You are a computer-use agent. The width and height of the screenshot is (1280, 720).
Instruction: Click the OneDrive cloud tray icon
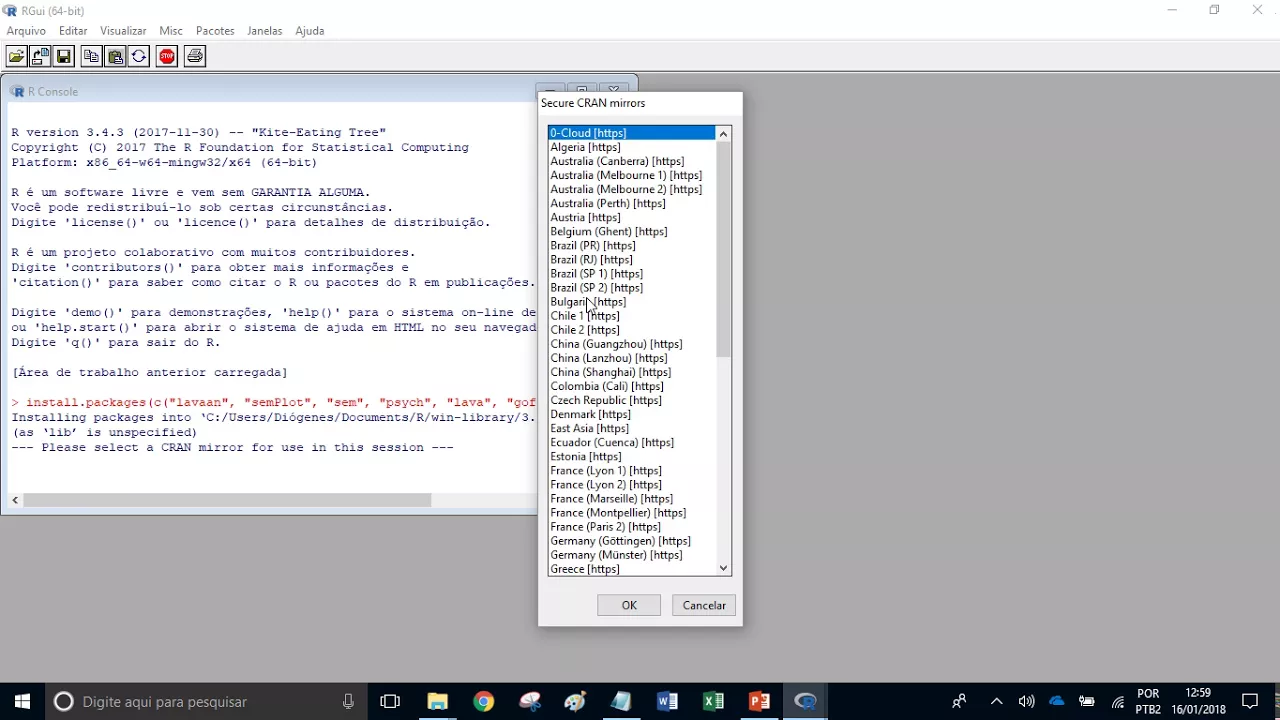[1057, 701]
